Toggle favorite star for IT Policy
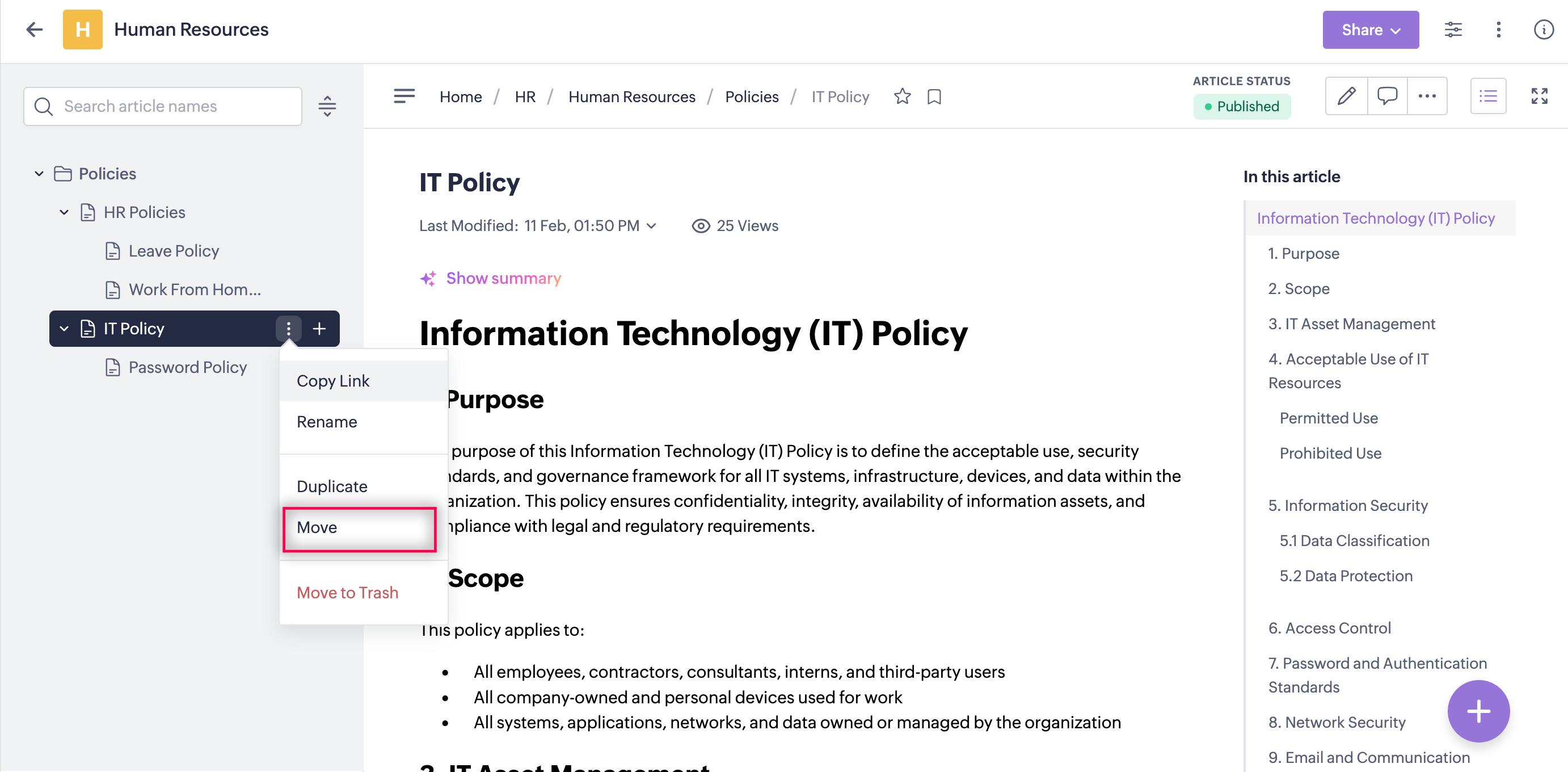Image resolution: width=1568 pixels, height=772 pixels. click(x=902, y=96)
